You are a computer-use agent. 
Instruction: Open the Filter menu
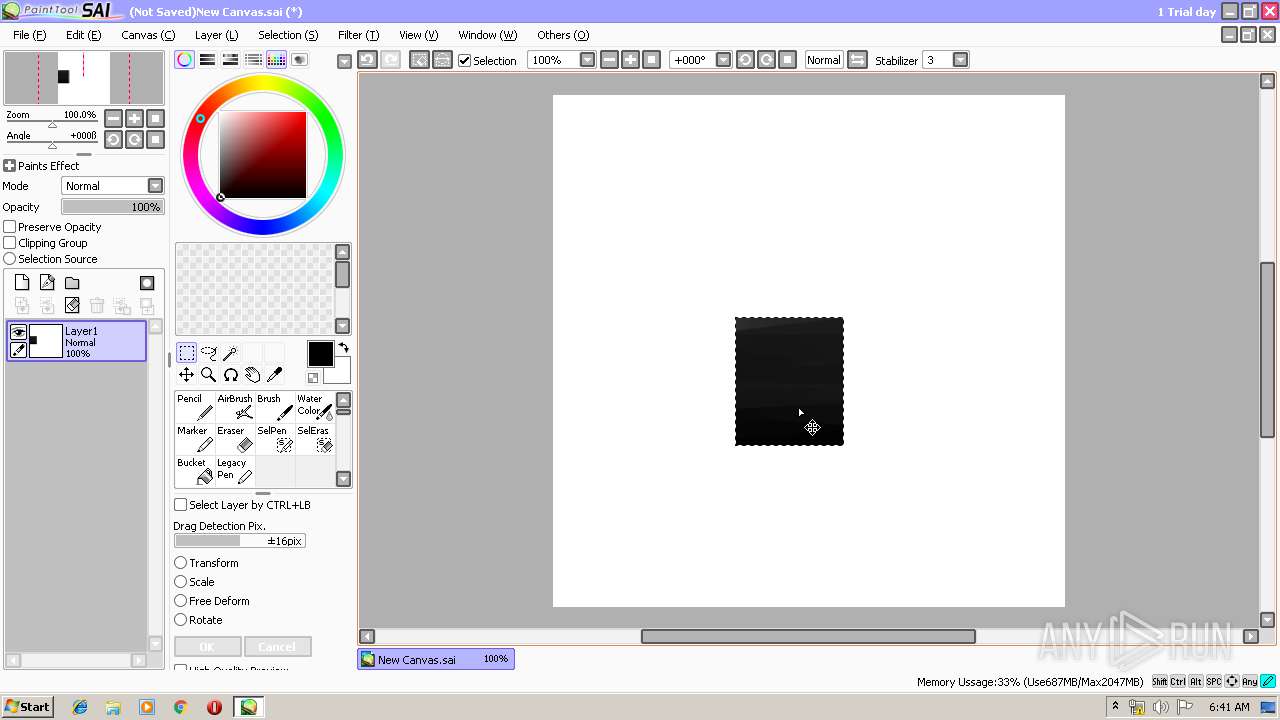click(358, 35)
